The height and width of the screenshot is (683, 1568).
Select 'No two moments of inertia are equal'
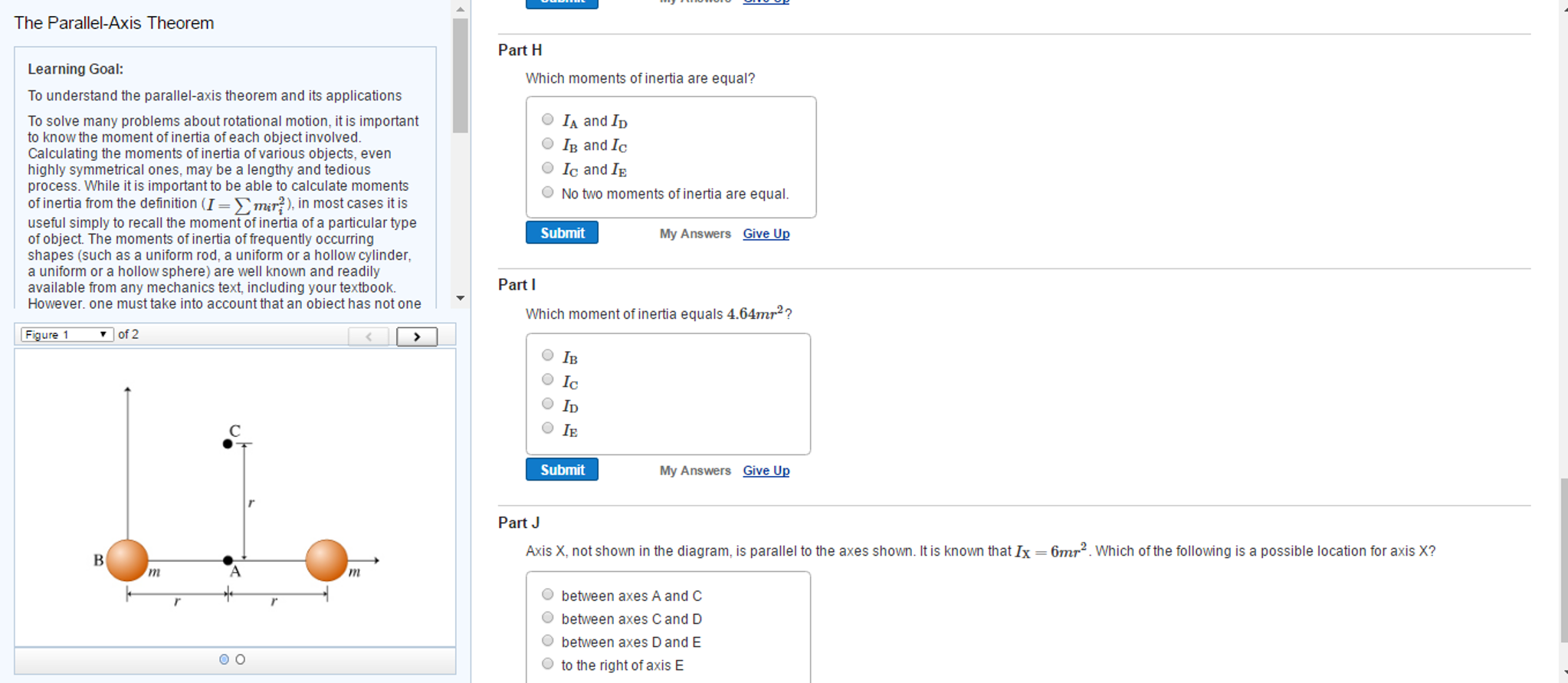click(547, 192)
